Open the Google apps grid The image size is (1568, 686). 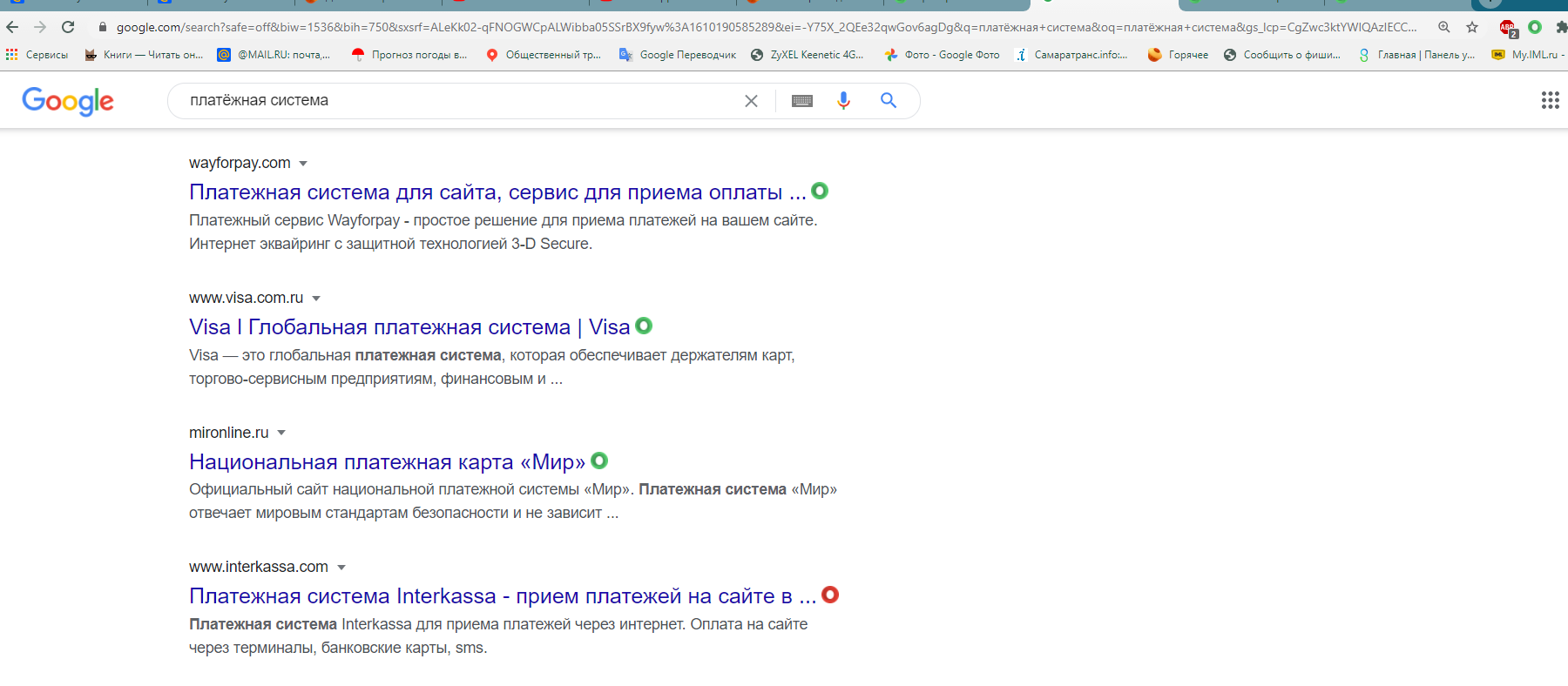[1551, 100]
